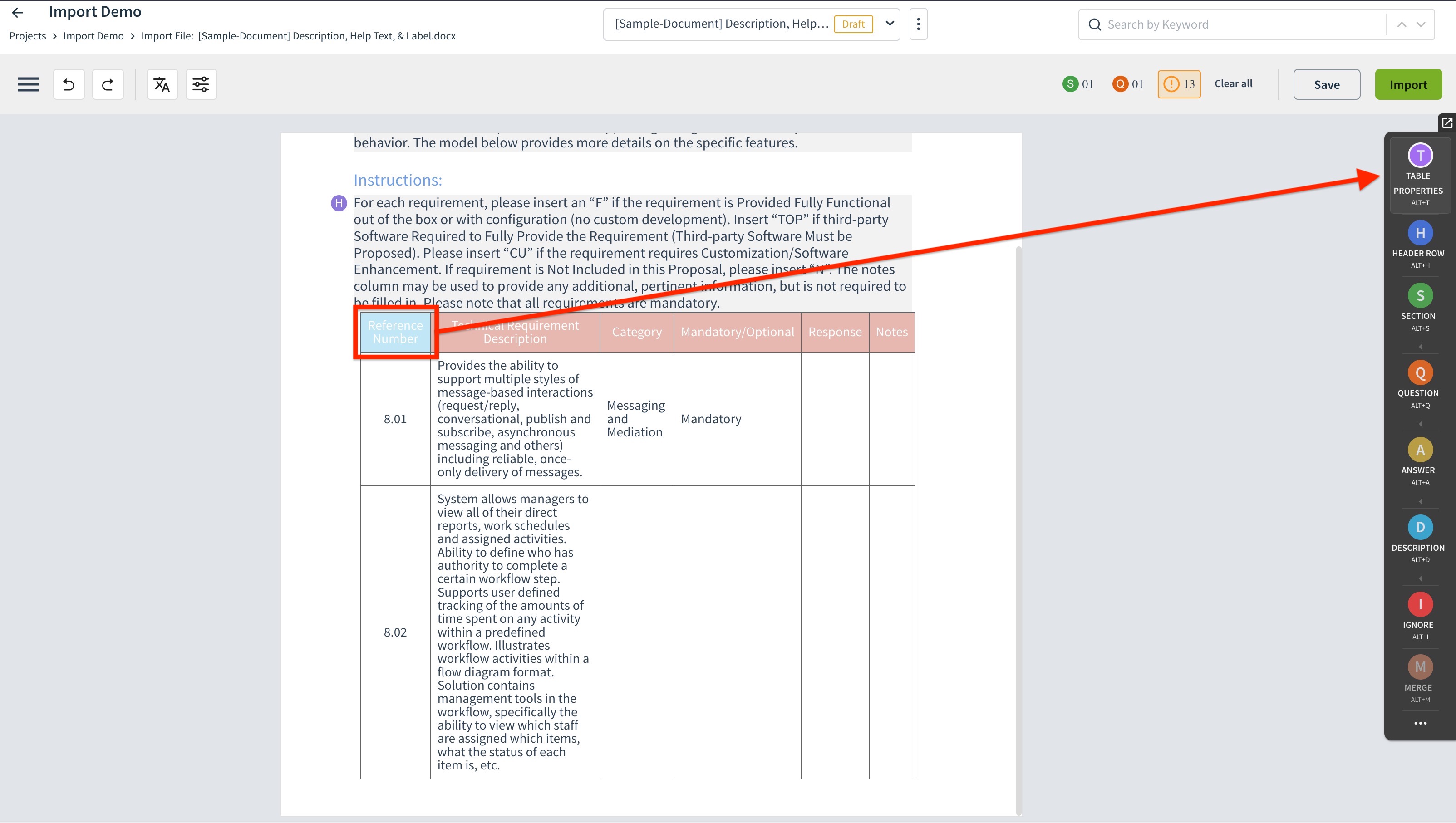Pop out the tagging panel
Screen dimensions: 1456x823
(x=1446, y=122)
